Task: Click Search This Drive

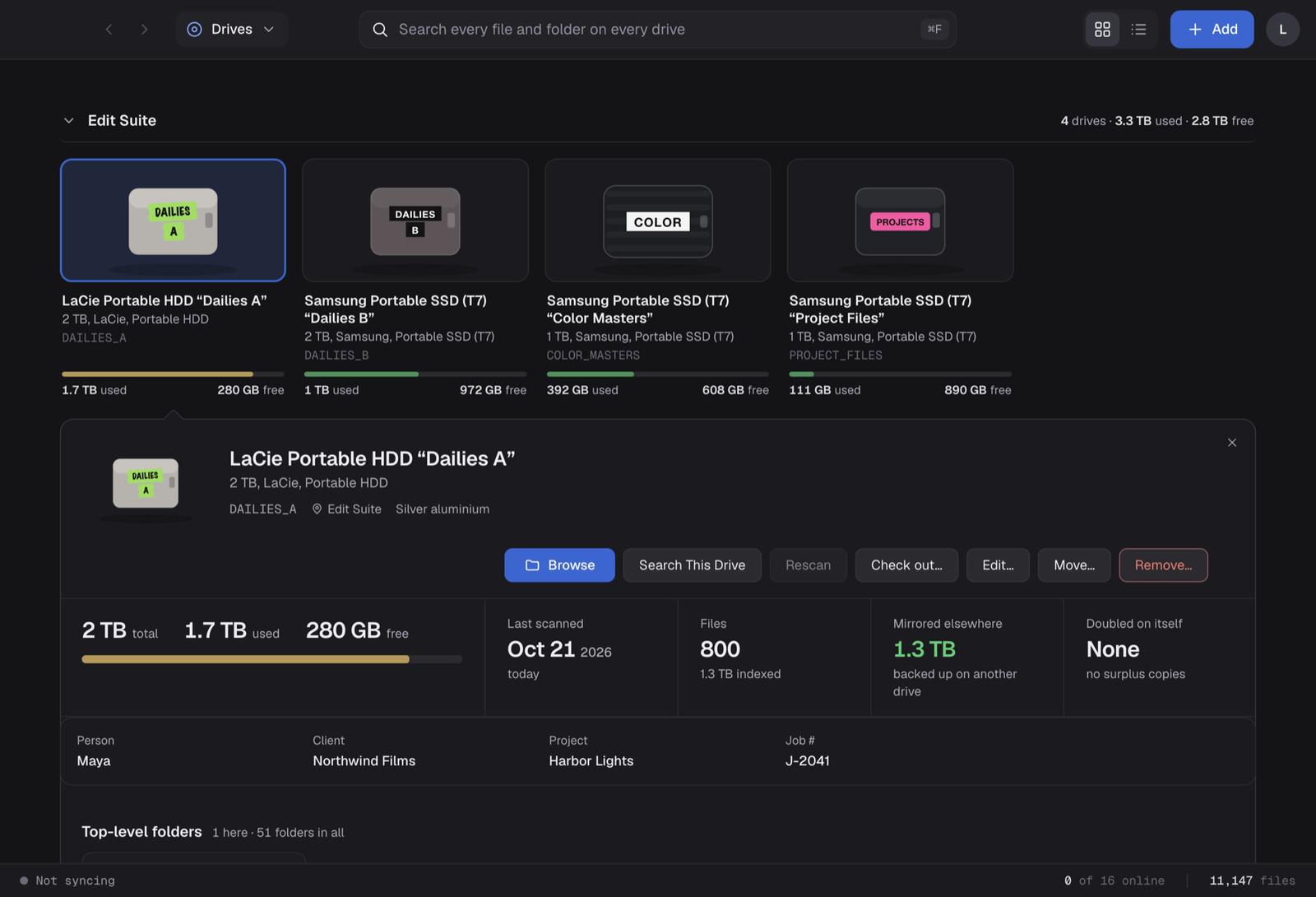Action: (692, 565)
